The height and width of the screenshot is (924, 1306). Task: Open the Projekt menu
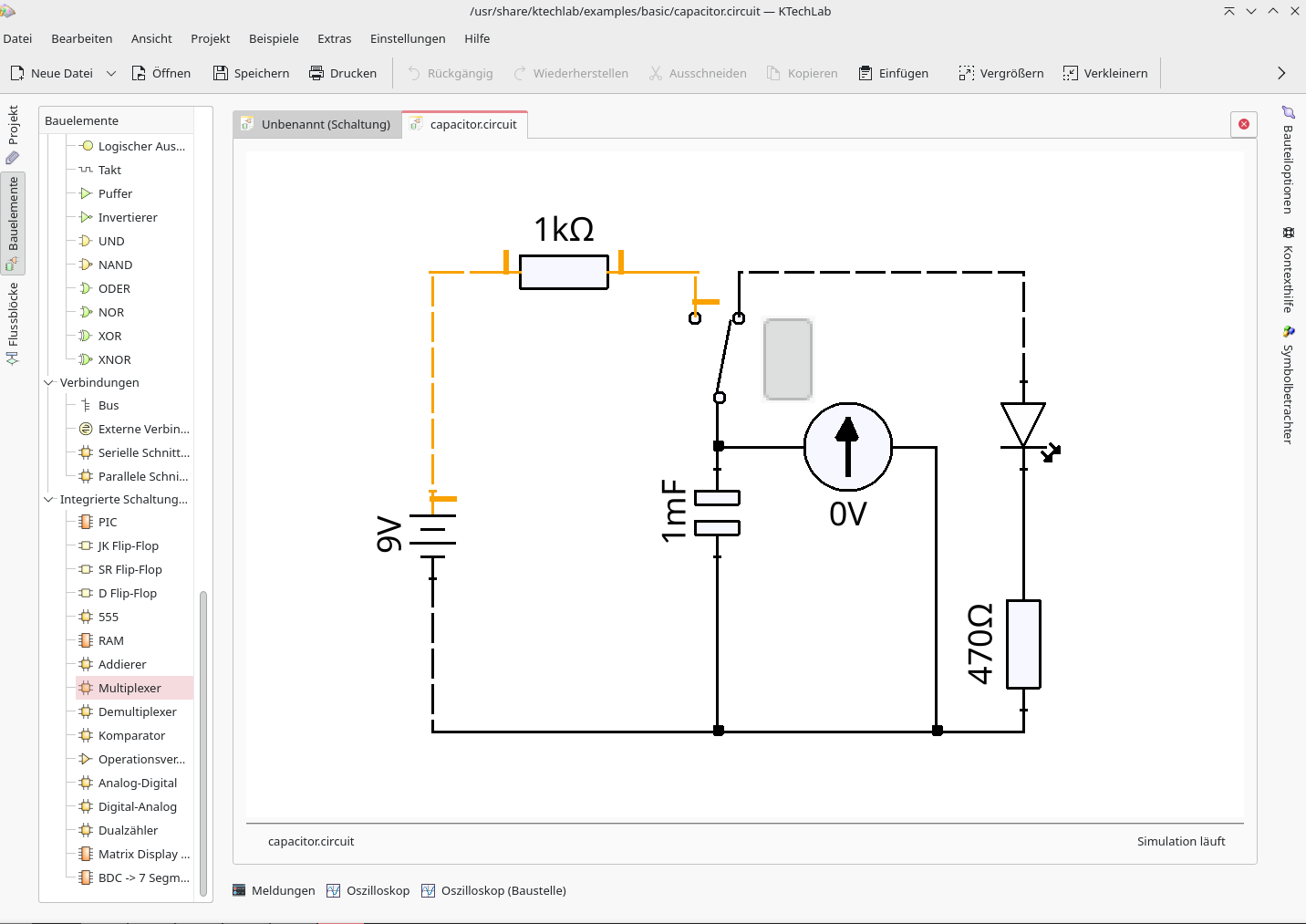pos(211,38)
